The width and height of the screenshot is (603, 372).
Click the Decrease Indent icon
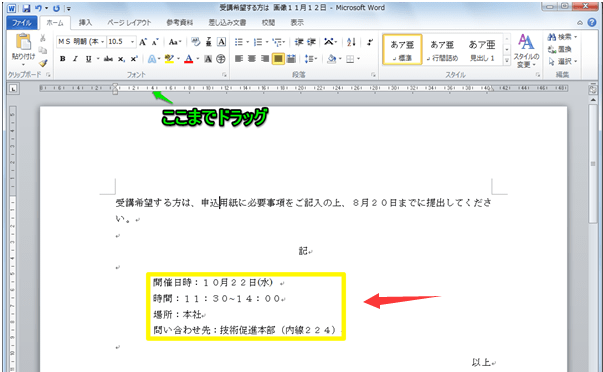click(299, 42)
